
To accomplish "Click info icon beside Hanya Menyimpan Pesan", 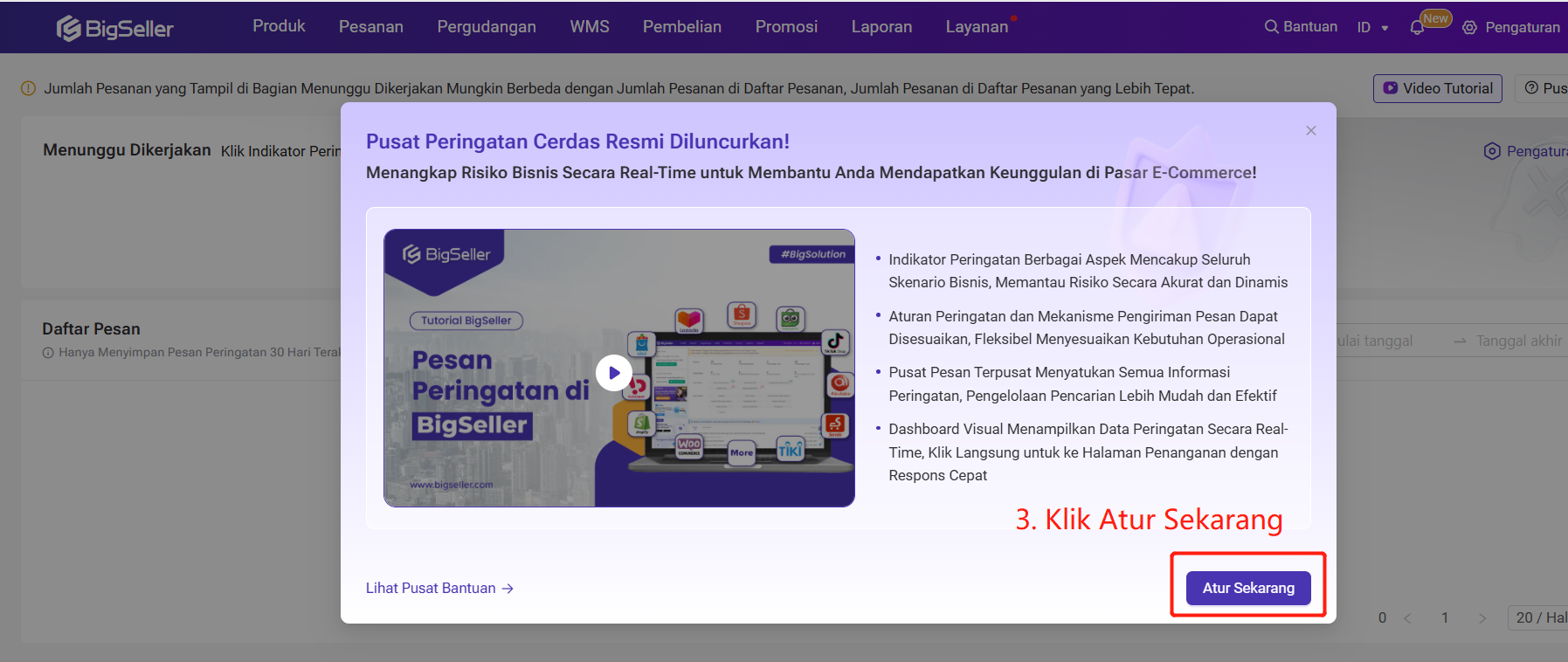I will pos(48,353).
